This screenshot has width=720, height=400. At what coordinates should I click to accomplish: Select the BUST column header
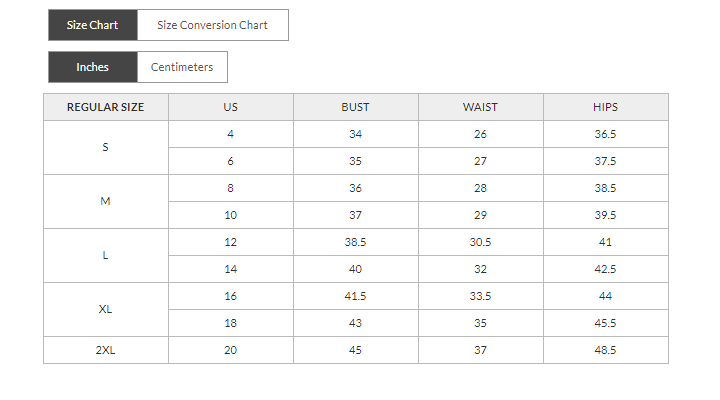(x=355, y=107)
